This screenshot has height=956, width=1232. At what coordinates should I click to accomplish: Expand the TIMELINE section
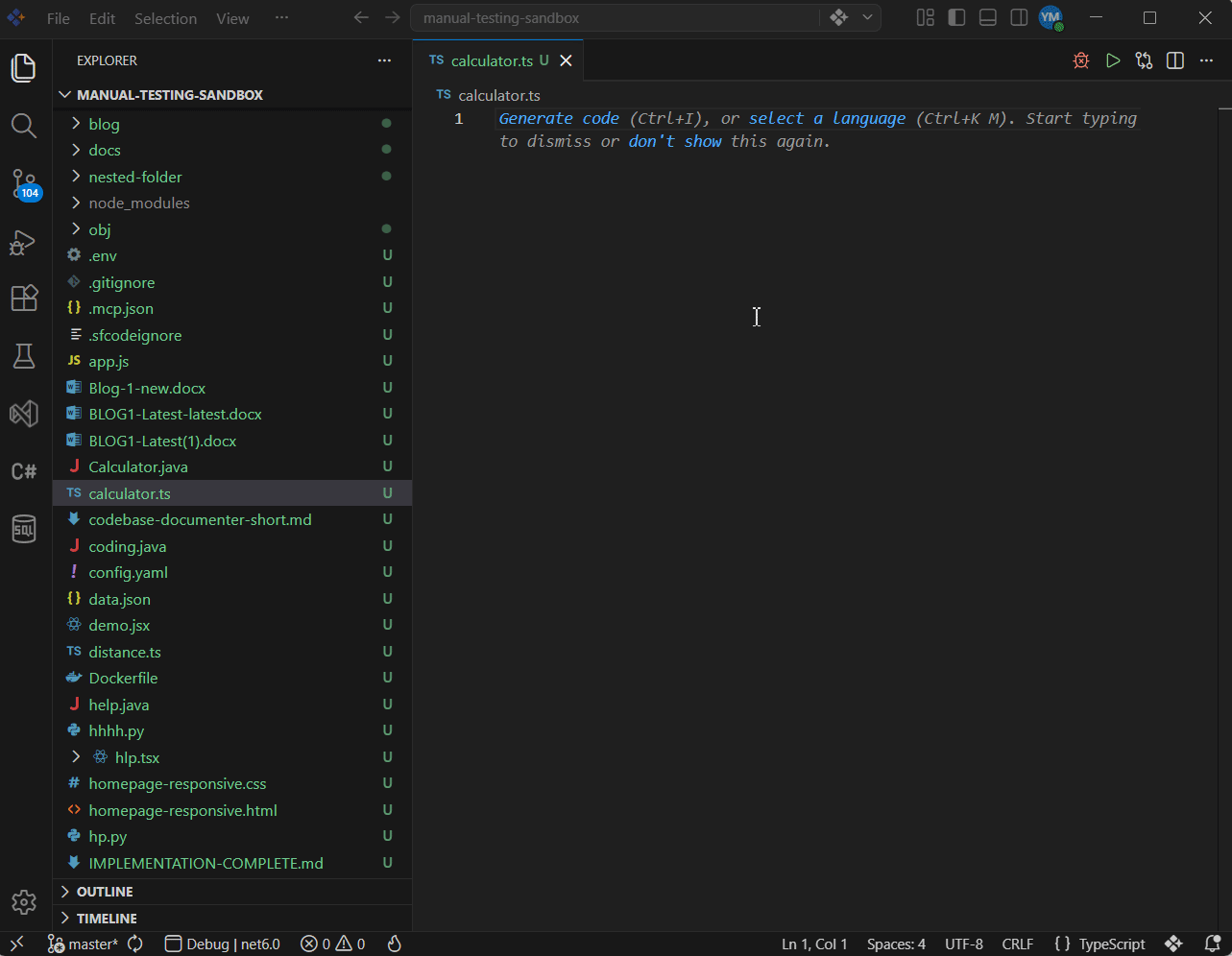pyautogui.click(x=232, y=919)
